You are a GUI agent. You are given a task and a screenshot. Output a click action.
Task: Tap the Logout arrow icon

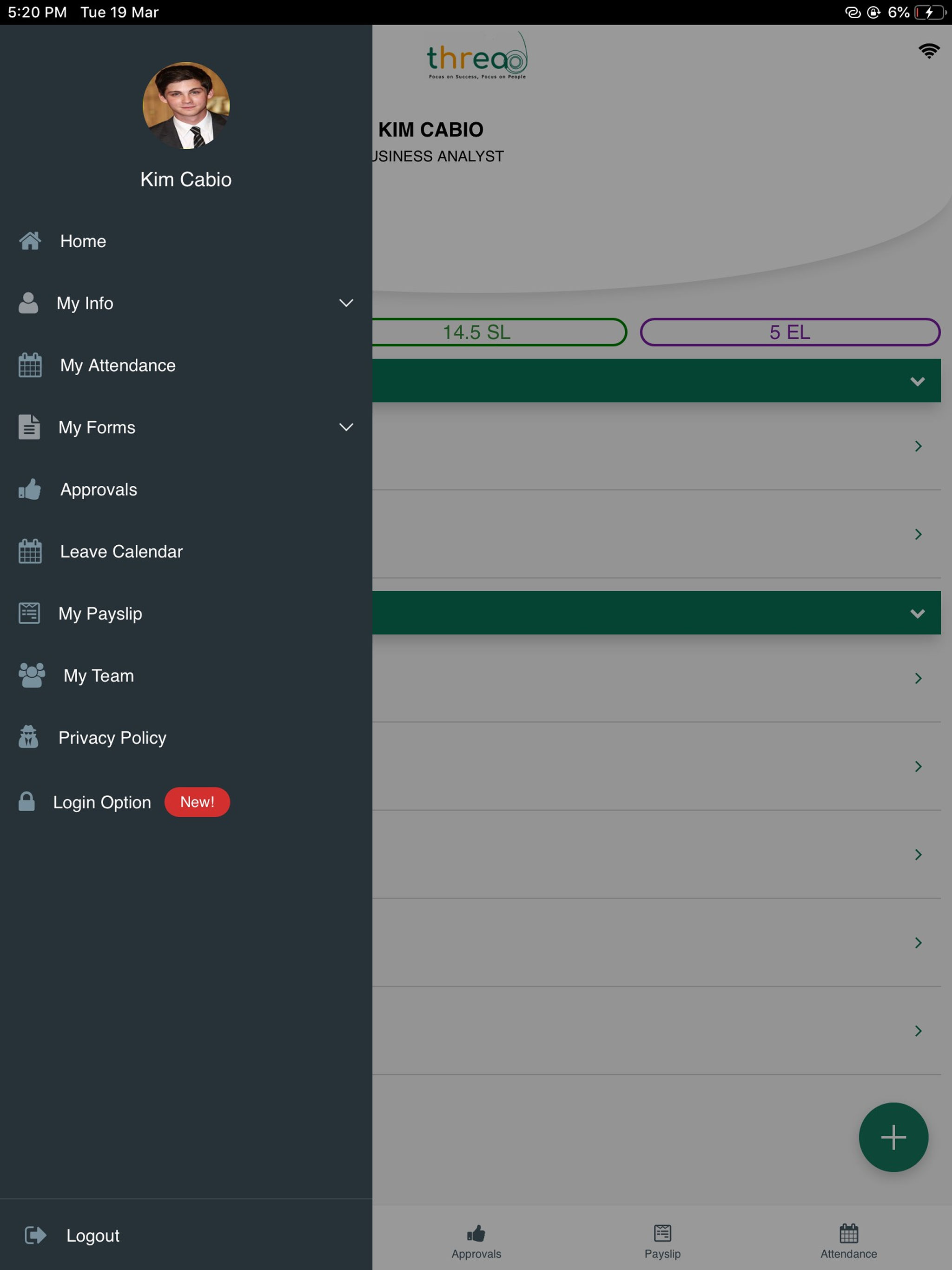36,1235
